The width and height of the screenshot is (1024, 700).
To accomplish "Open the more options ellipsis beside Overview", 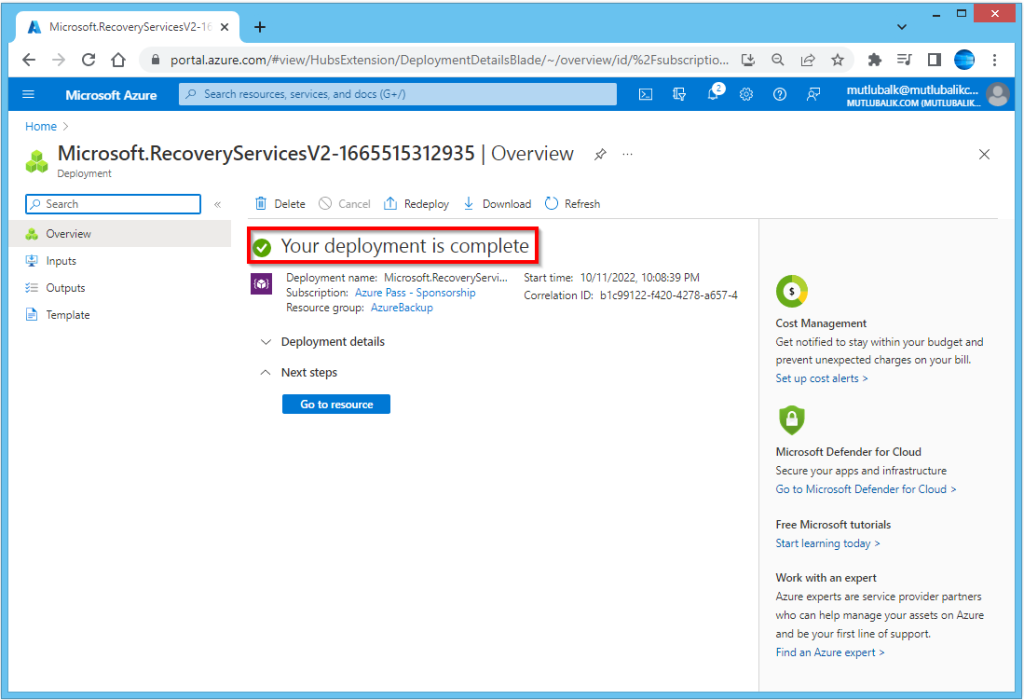I will pos(628,154).
